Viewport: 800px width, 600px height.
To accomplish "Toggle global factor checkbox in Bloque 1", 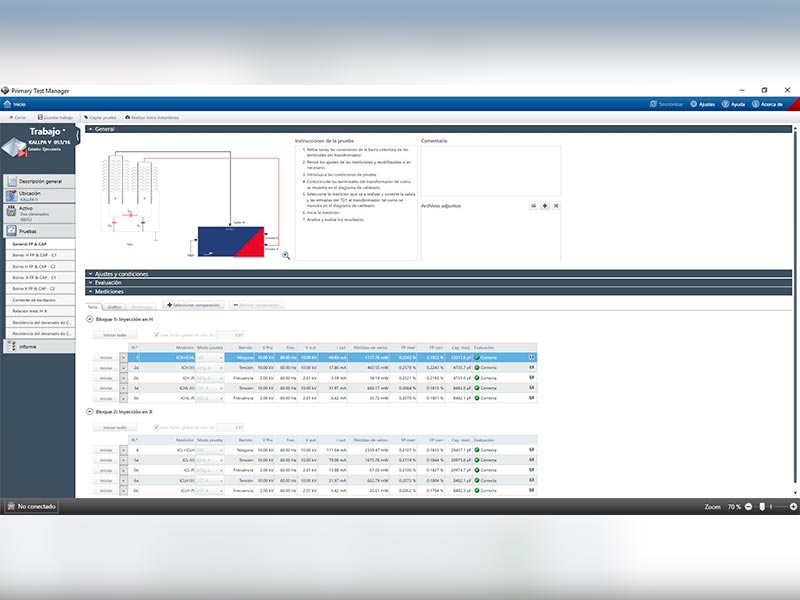I will [x=156, y=335].
